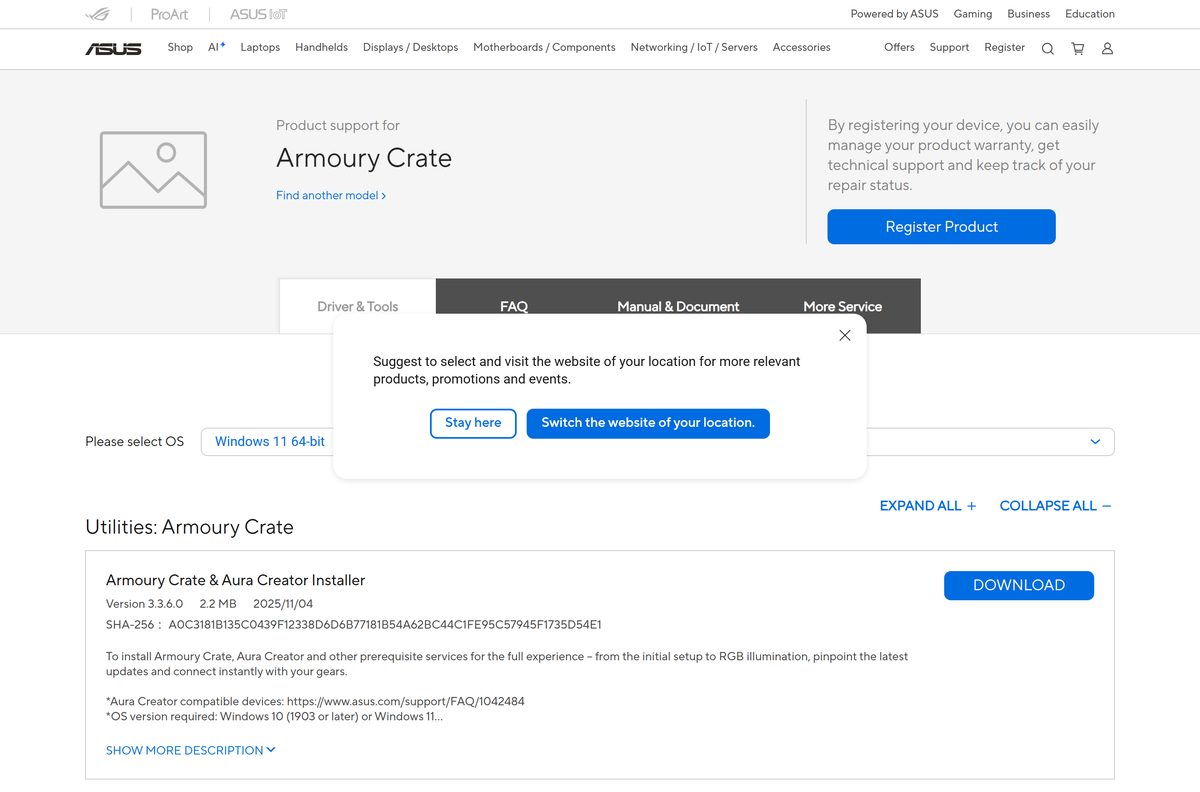
Task: Click the Version 3.3.6.0 text
Action: (144, 604)
